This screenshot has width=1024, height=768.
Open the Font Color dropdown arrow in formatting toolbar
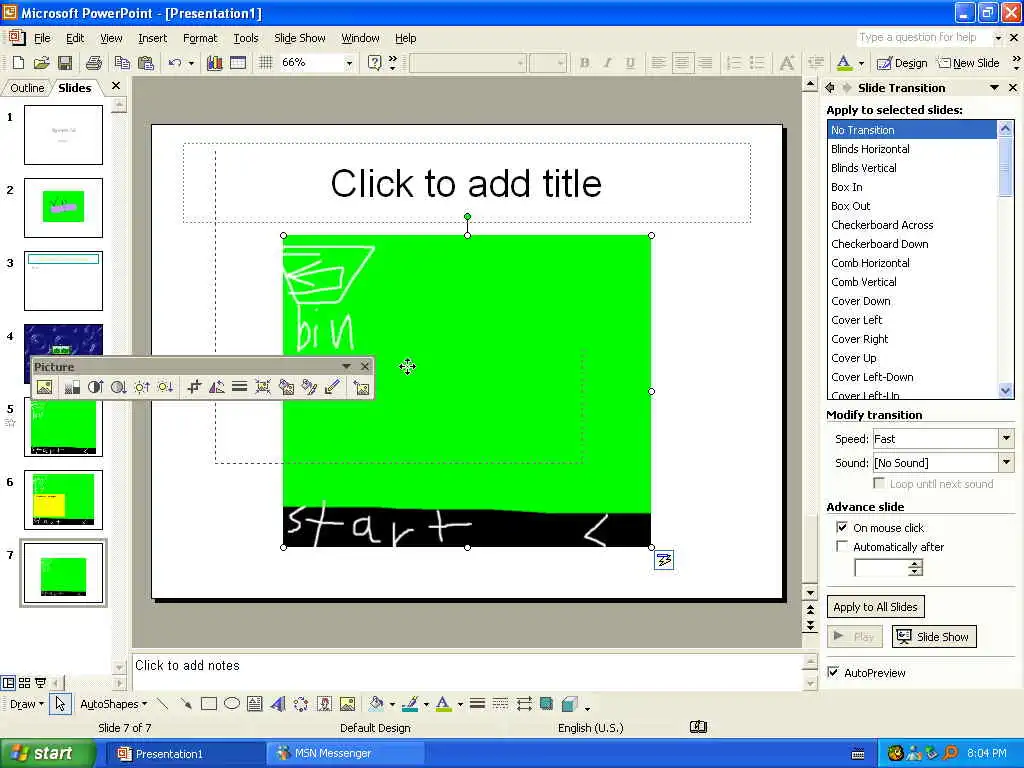pos(861,63)
